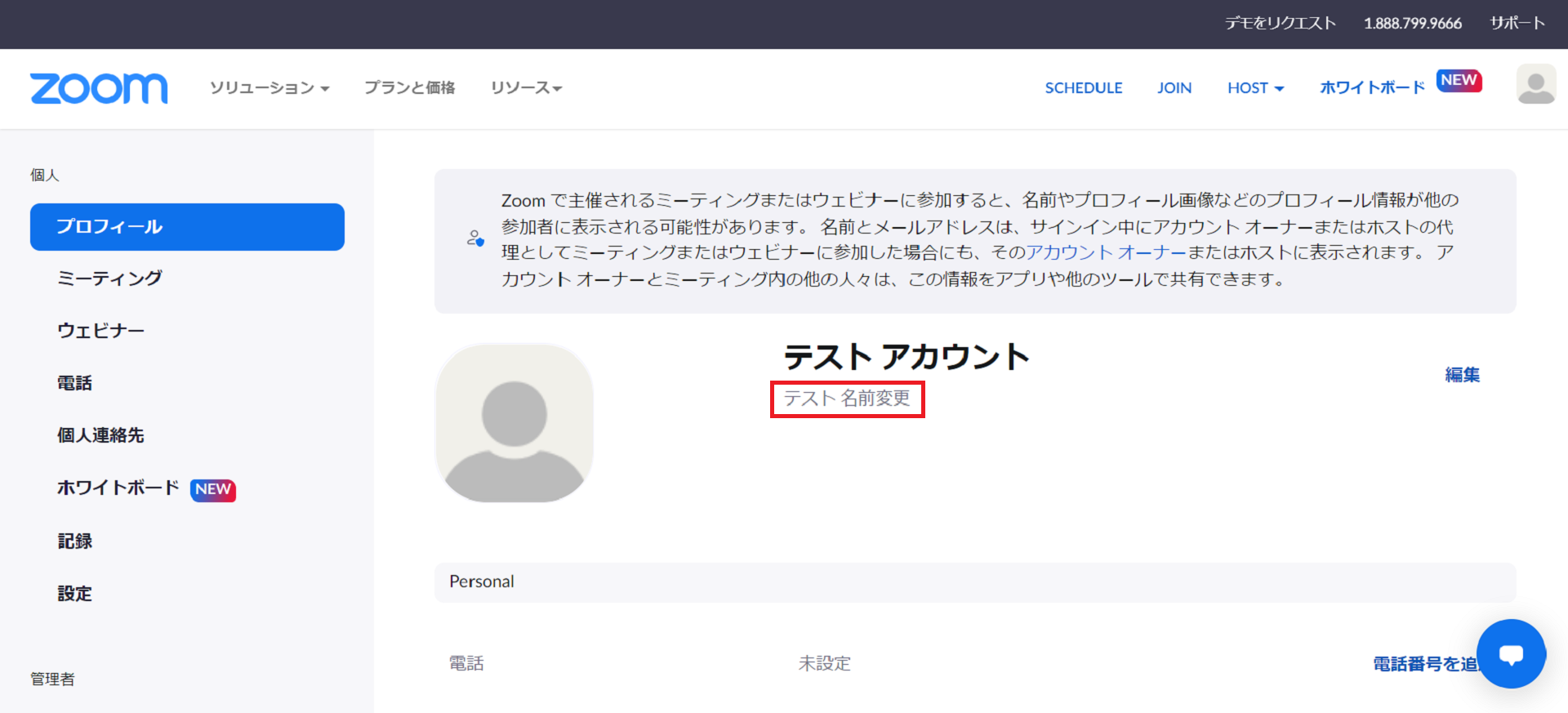Go to ウェビナー section

click(x=100, y=331)
